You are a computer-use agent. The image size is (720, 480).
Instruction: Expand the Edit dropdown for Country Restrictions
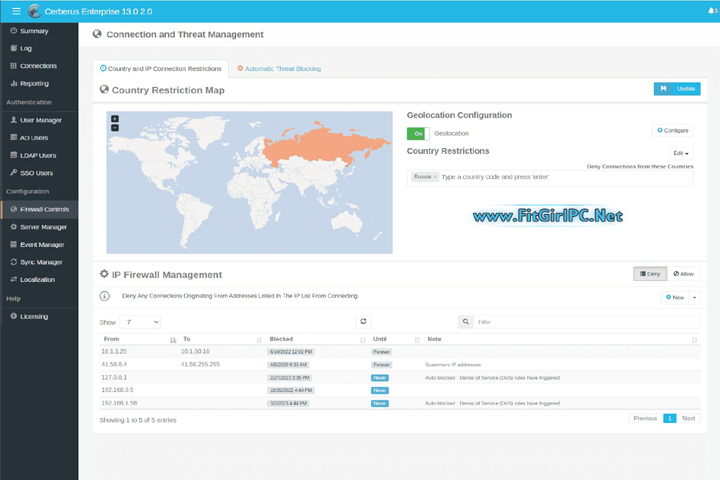pos(680,153)
